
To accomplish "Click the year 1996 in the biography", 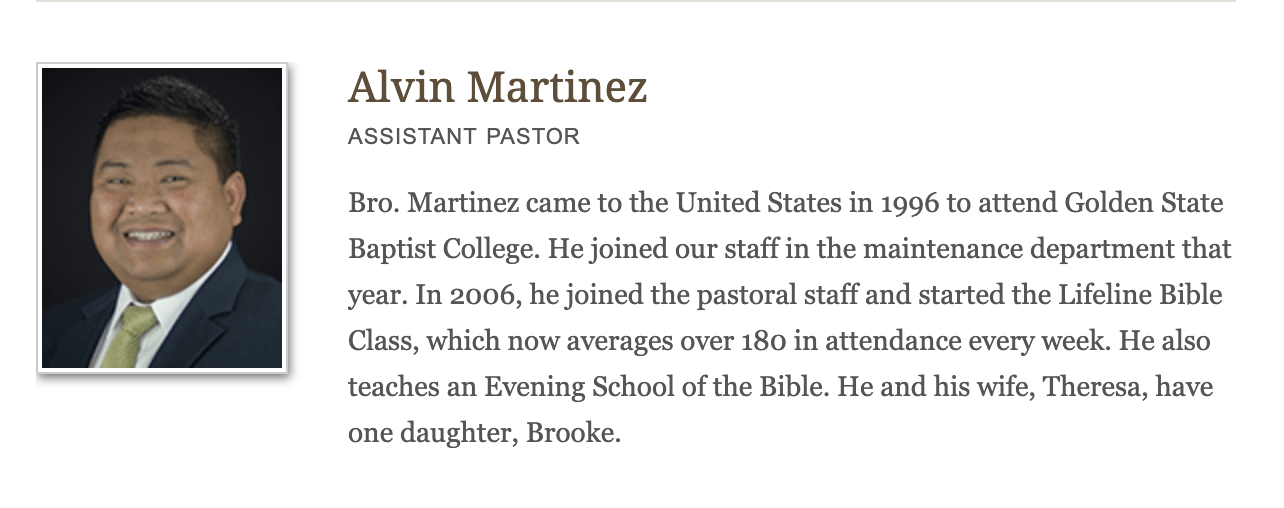I will 909,203.
